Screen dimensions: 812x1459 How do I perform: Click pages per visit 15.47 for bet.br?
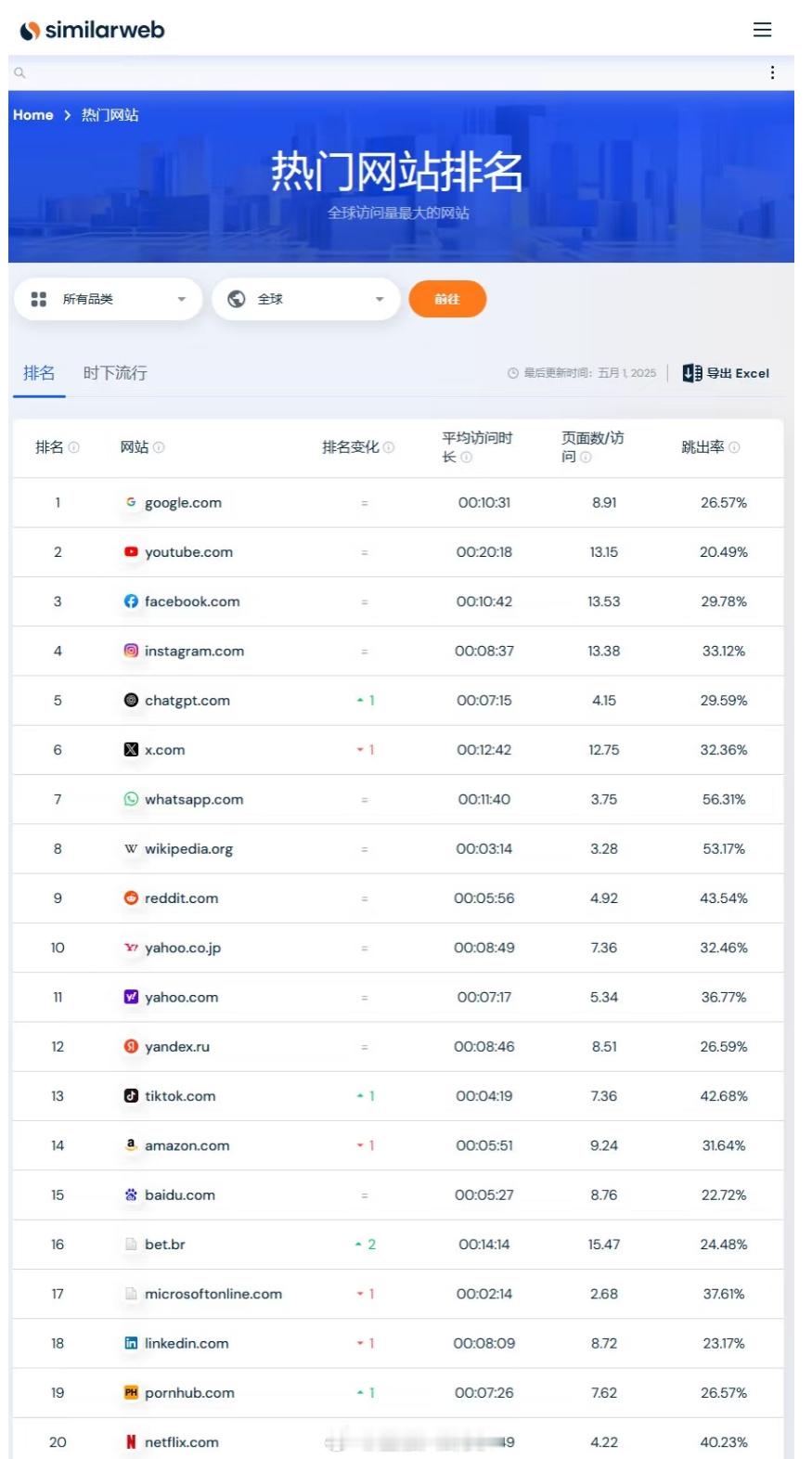click(x=603, y=1245)
